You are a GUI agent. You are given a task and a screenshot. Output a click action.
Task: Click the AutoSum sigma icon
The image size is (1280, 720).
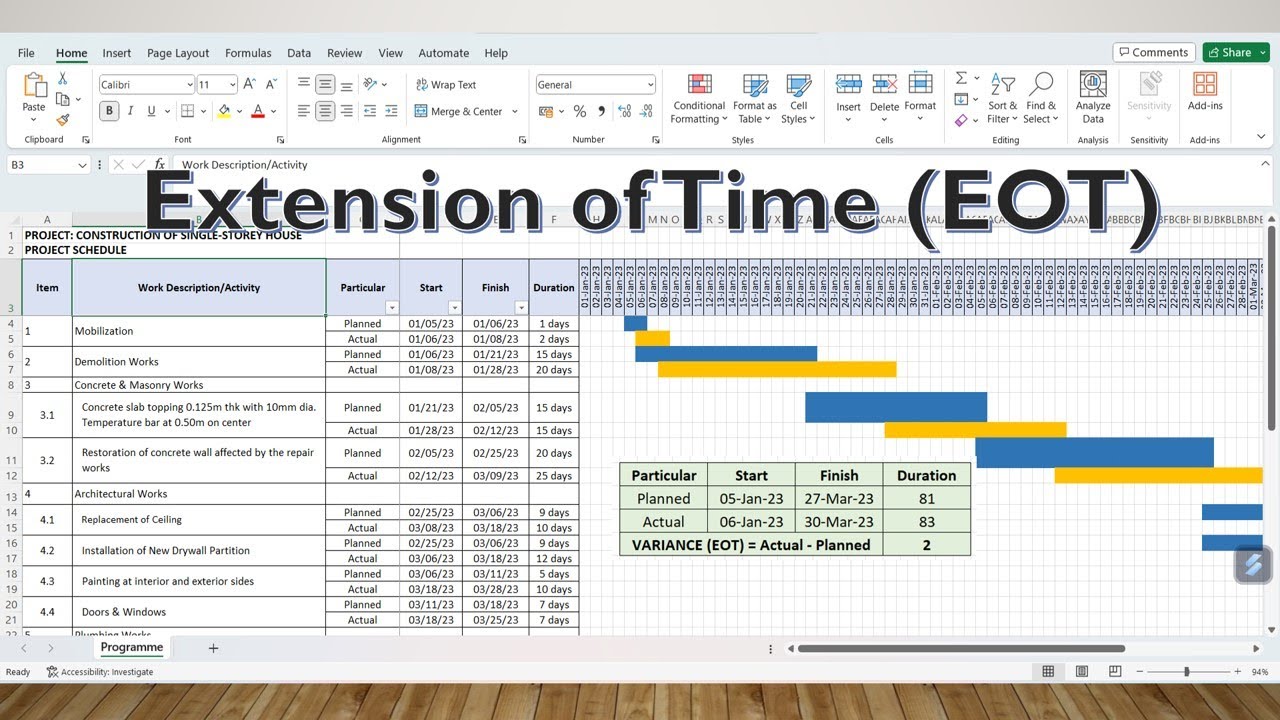pyautogui.click(x=961, y=78)
